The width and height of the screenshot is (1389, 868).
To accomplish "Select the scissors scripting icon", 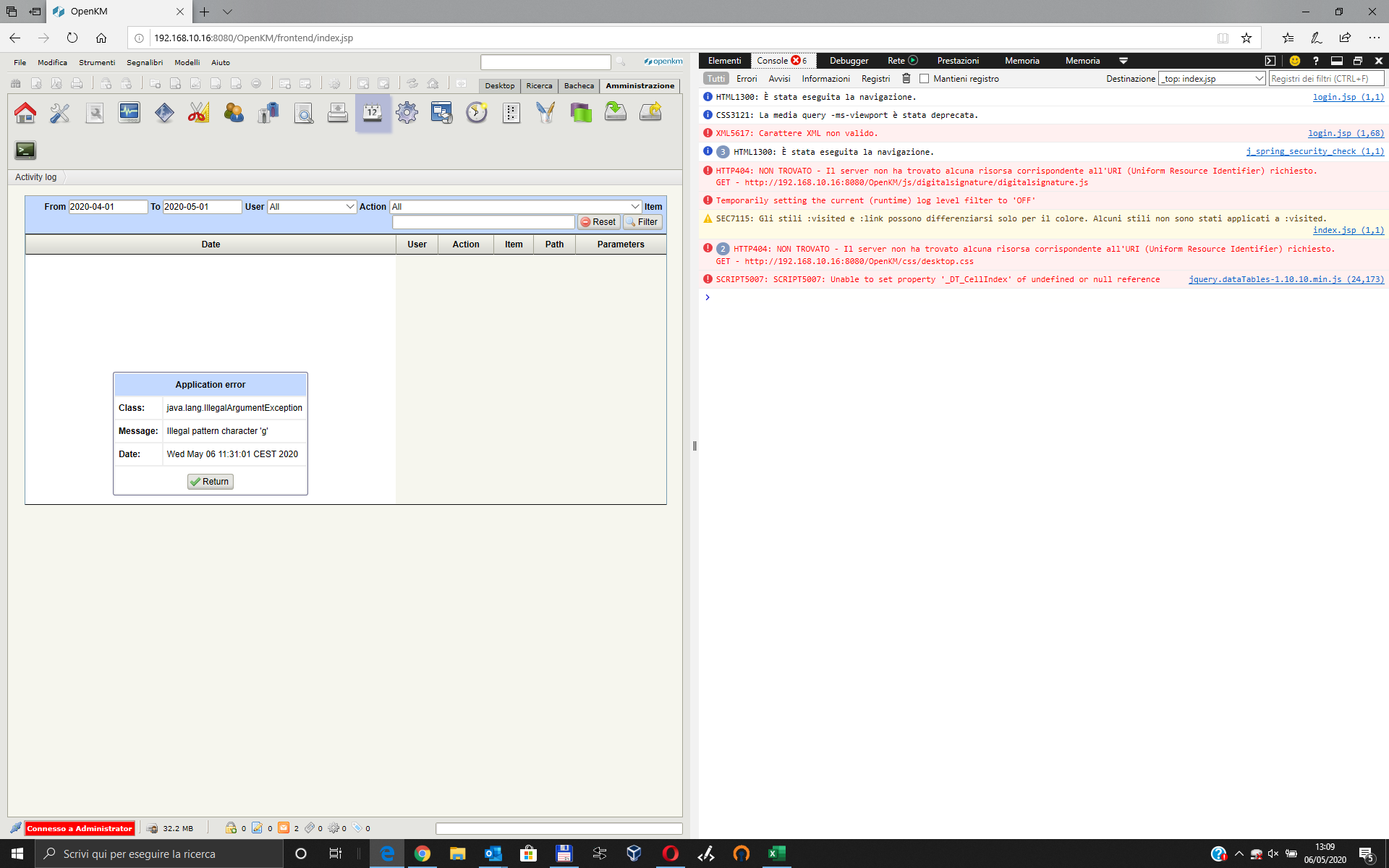I will click(198, 113).
